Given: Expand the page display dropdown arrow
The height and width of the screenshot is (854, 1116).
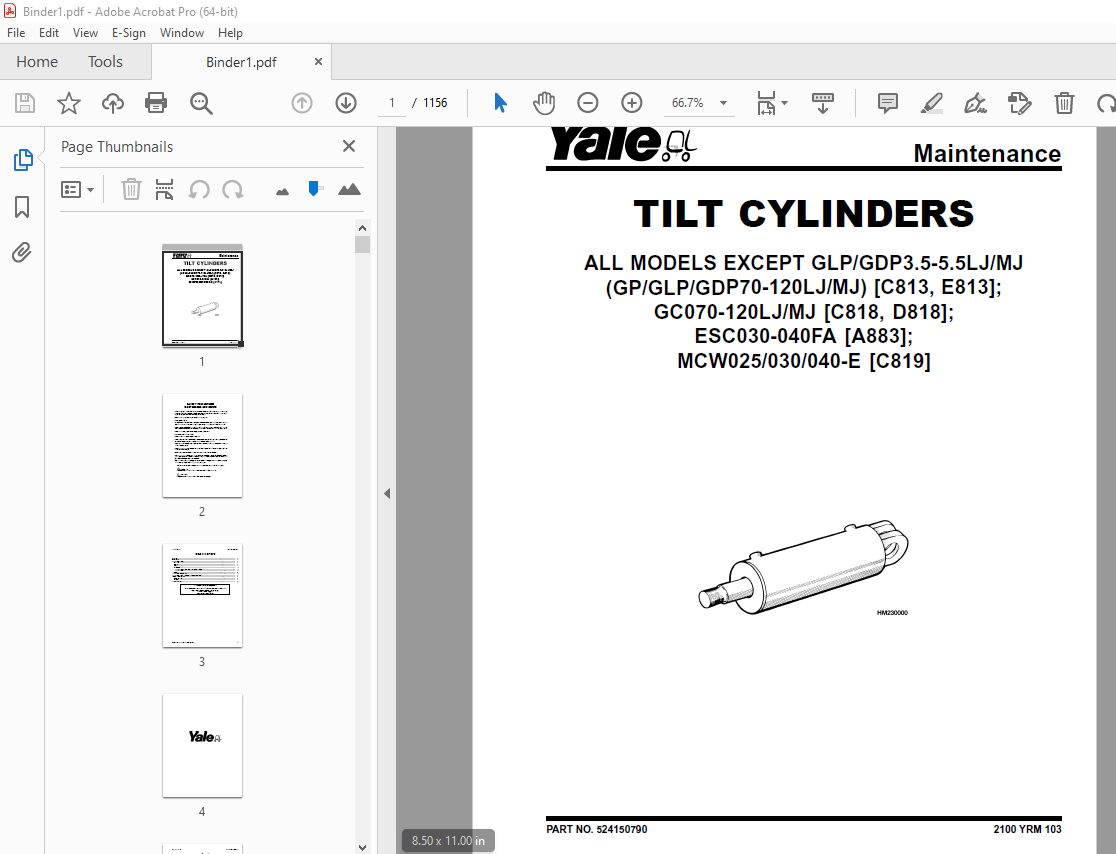Looking at the screenshot, I should 784,103.
